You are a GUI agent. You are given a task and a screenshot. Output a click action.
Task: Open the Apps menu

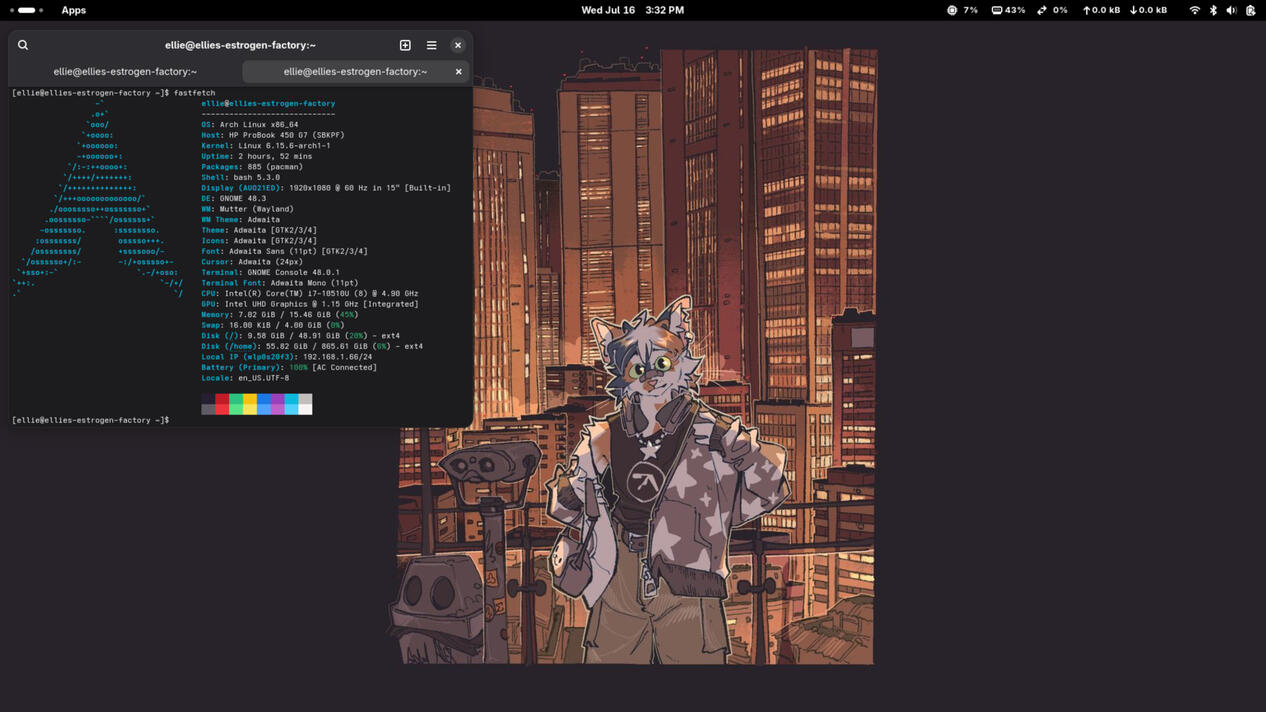pyautogui.click(x=72, y=10)
